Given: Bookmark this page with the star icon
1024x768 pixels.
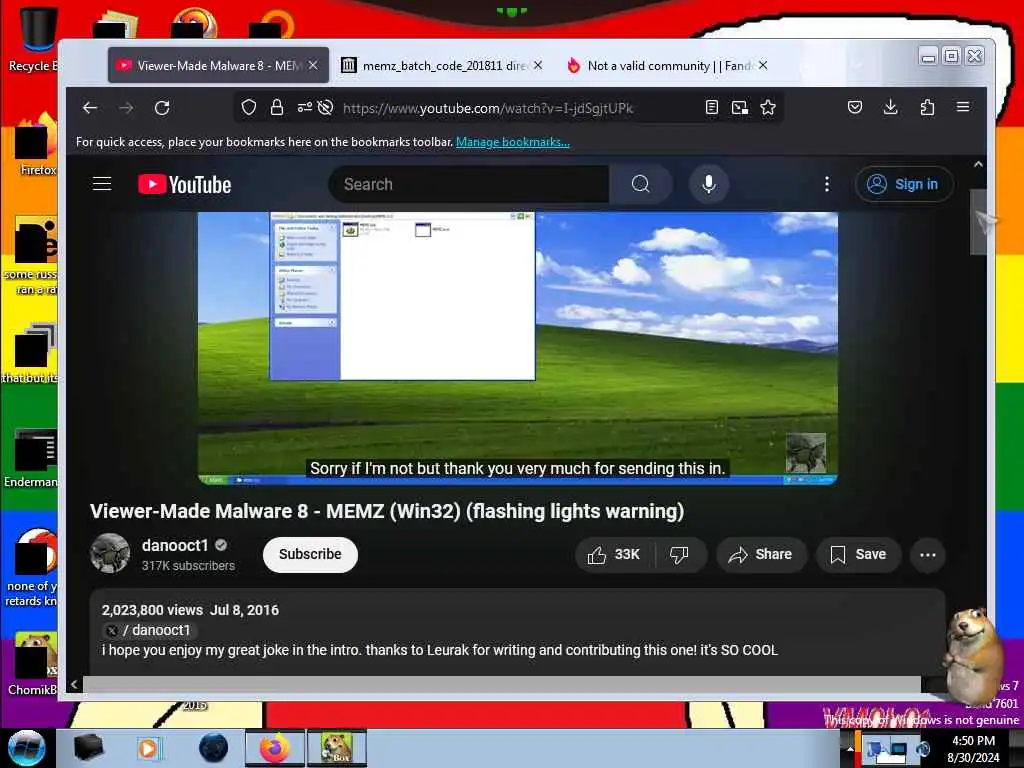Looking at the screenshot, I should [x=768, y=107].
